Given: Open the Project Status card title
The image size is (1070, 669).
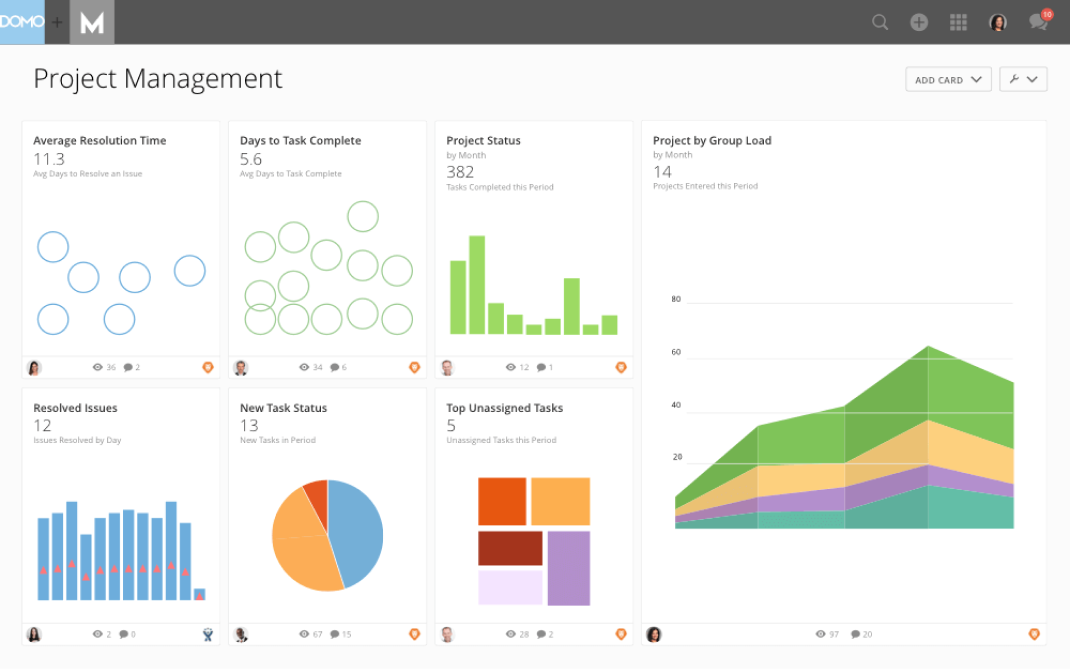Looking at the screenshot, I should 483,141.
